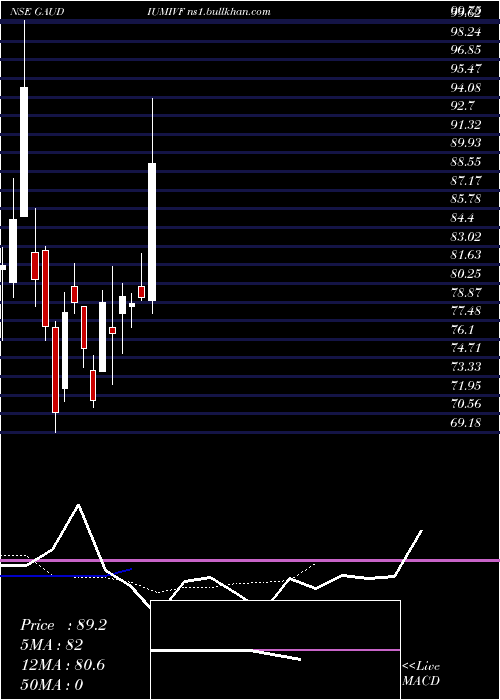Viewport: 500px width, 700px height.
Task: Click the tallest white candlestick body near 94
Action: click(24, 152)
